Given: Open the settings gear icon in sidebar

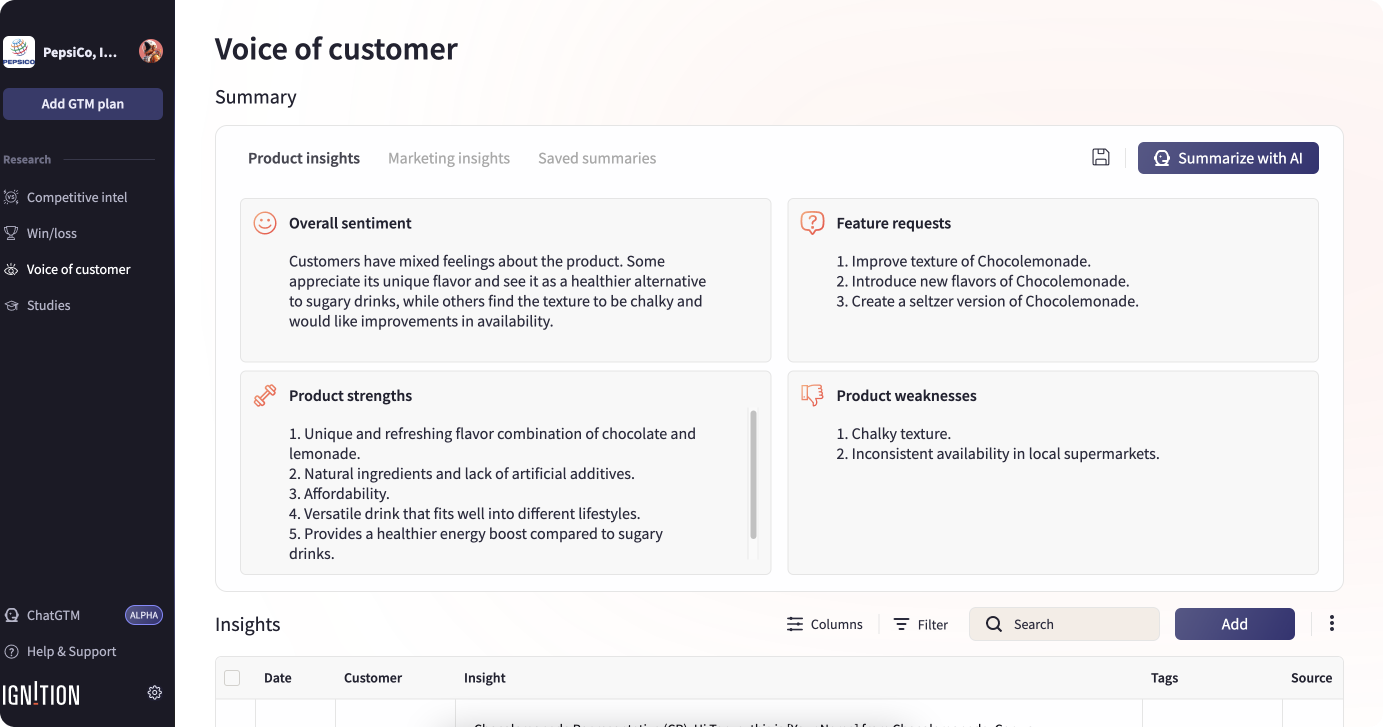Looking at the screenshot, I should tap(155, 692).
